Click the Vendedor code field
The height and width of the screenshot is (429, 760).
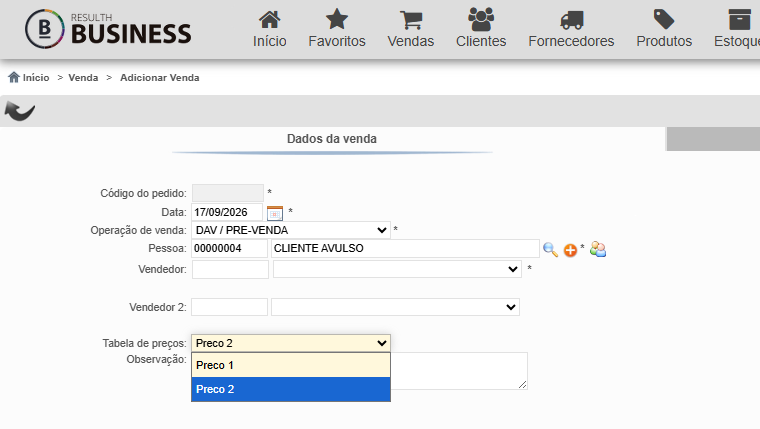coord(230,269)
